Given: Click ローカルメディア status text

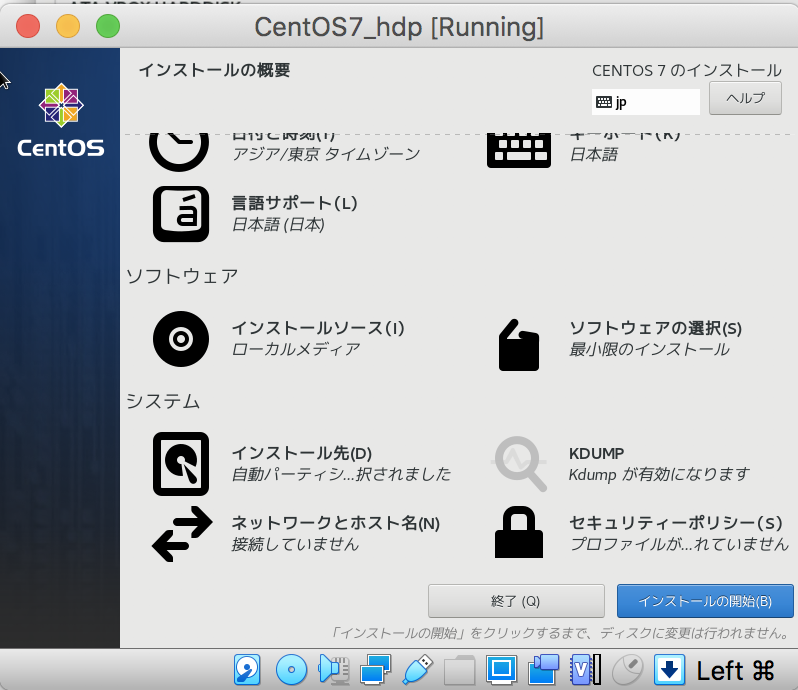Looking at the screenshot, I should pyautogui.click(x=296, y=349).
